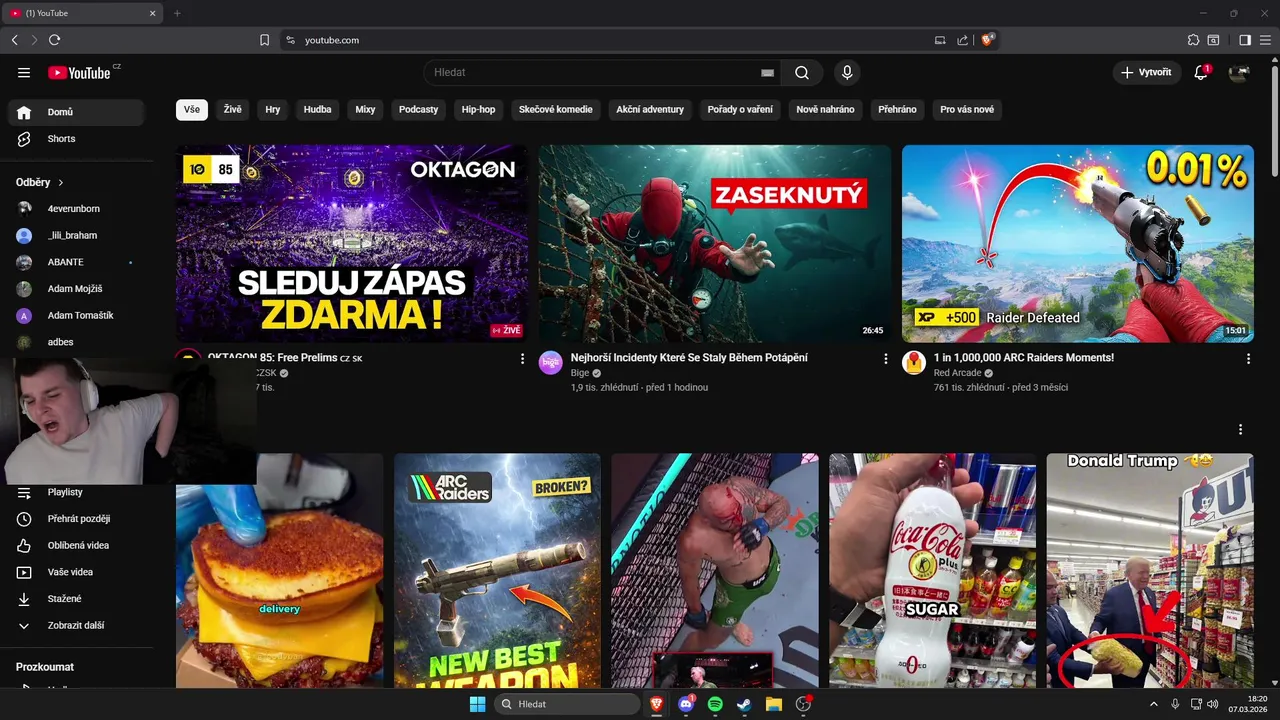Image resolution: width=1280 pixels, height=720 pixels.
Task: Reload the page
Action: 54,40
